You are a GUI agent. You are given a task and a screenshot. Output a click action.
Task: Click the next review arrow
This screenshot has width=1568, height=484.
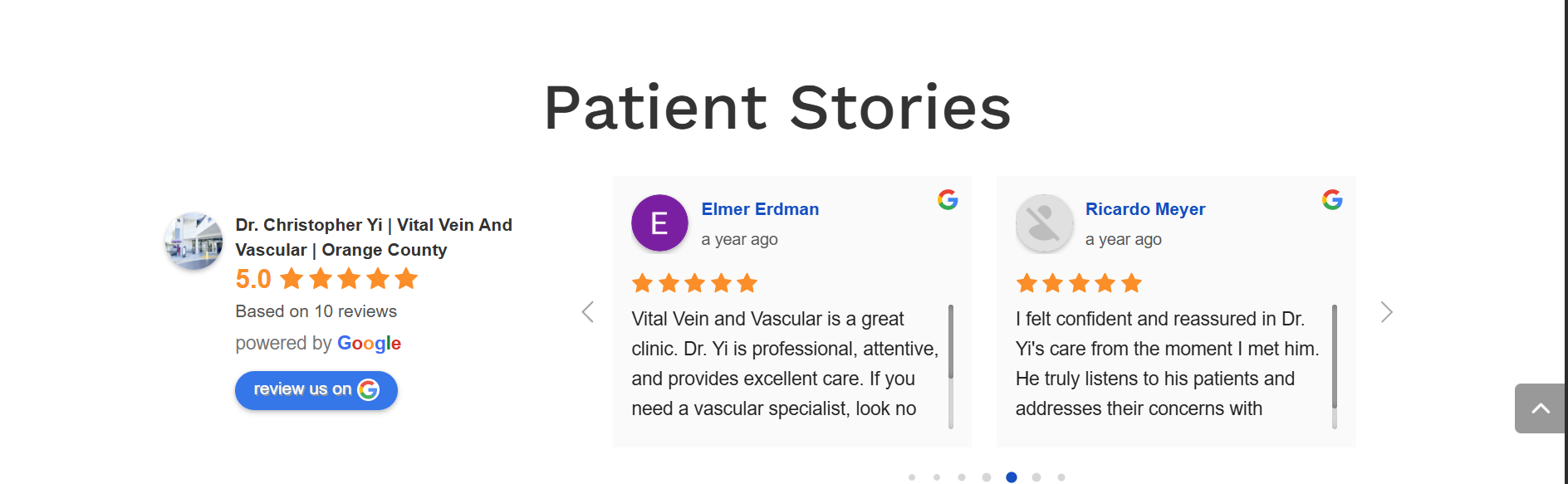tap(1385, 312)
